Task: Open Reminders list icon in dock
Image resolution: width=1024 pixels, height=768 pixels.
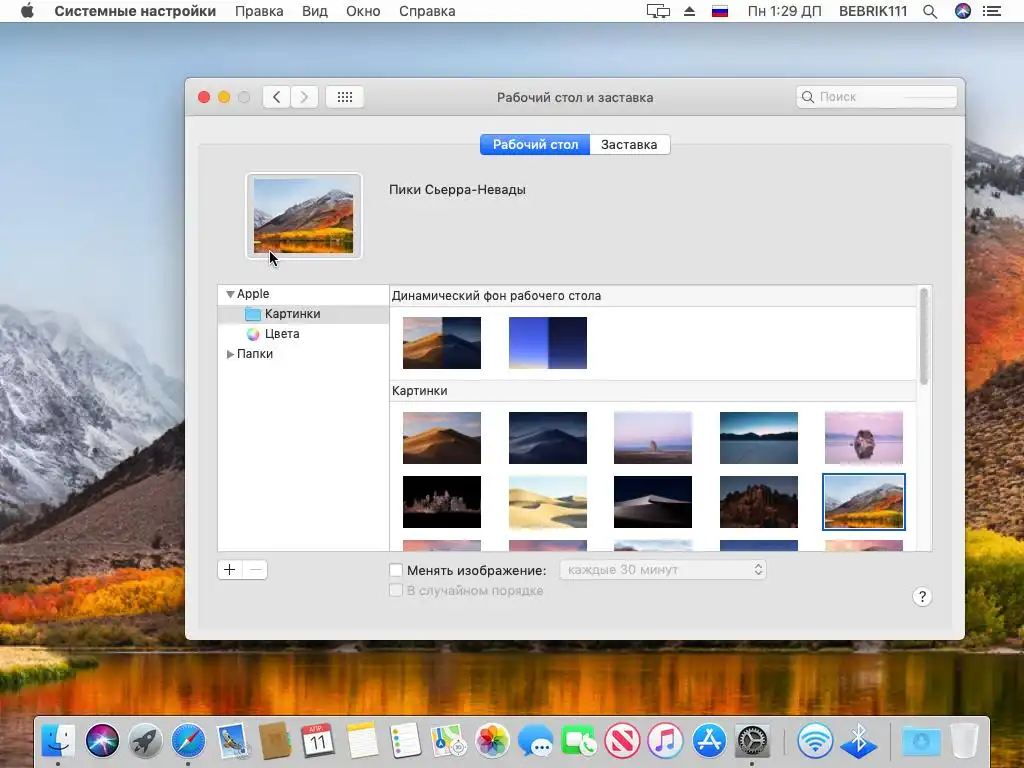Action: point(405,741)
